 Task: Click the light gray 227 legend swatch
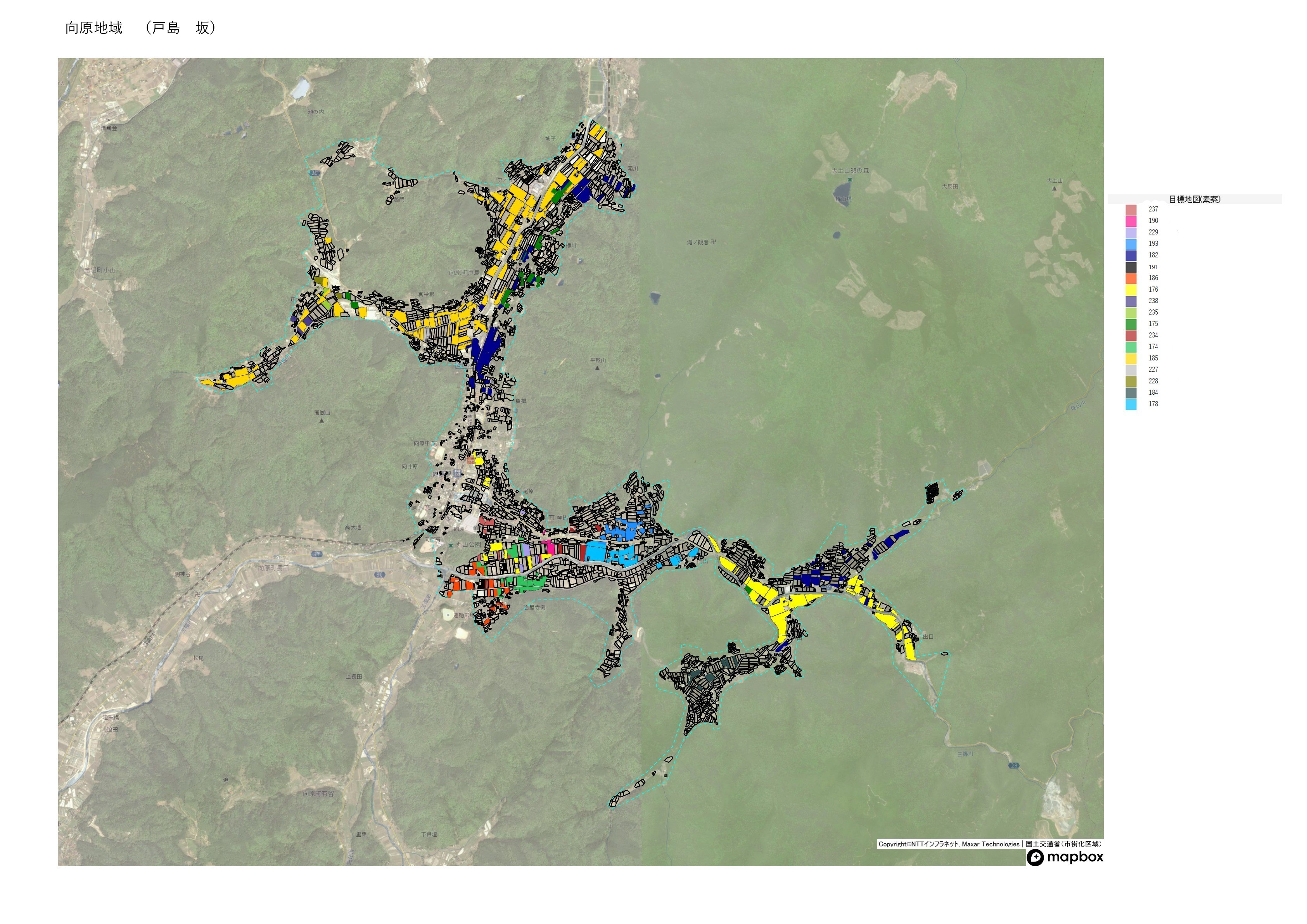pyautogui.click(x=1131, y=370)
